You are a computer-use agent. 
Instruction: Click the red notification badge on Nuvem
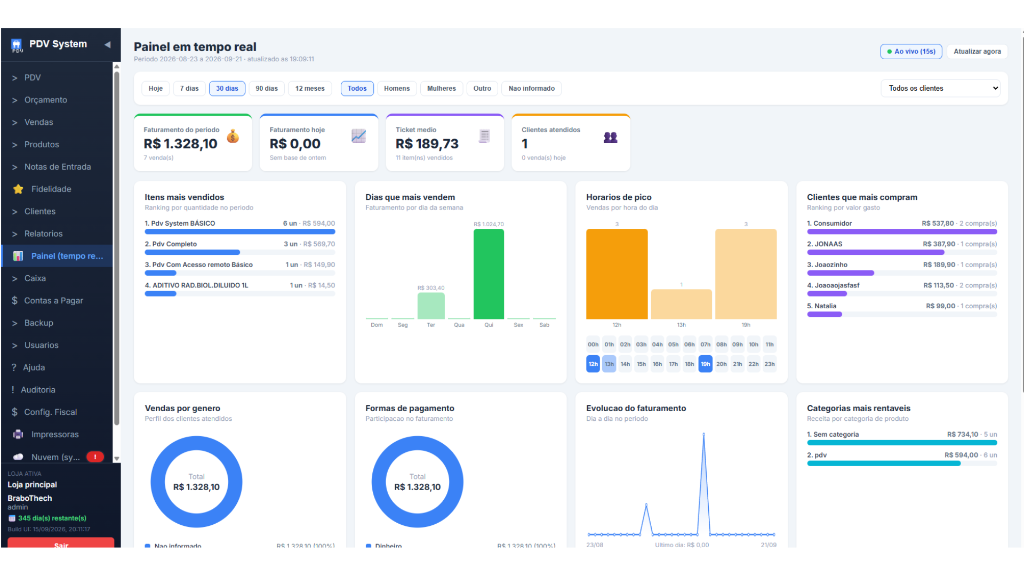tap(95, 457)
